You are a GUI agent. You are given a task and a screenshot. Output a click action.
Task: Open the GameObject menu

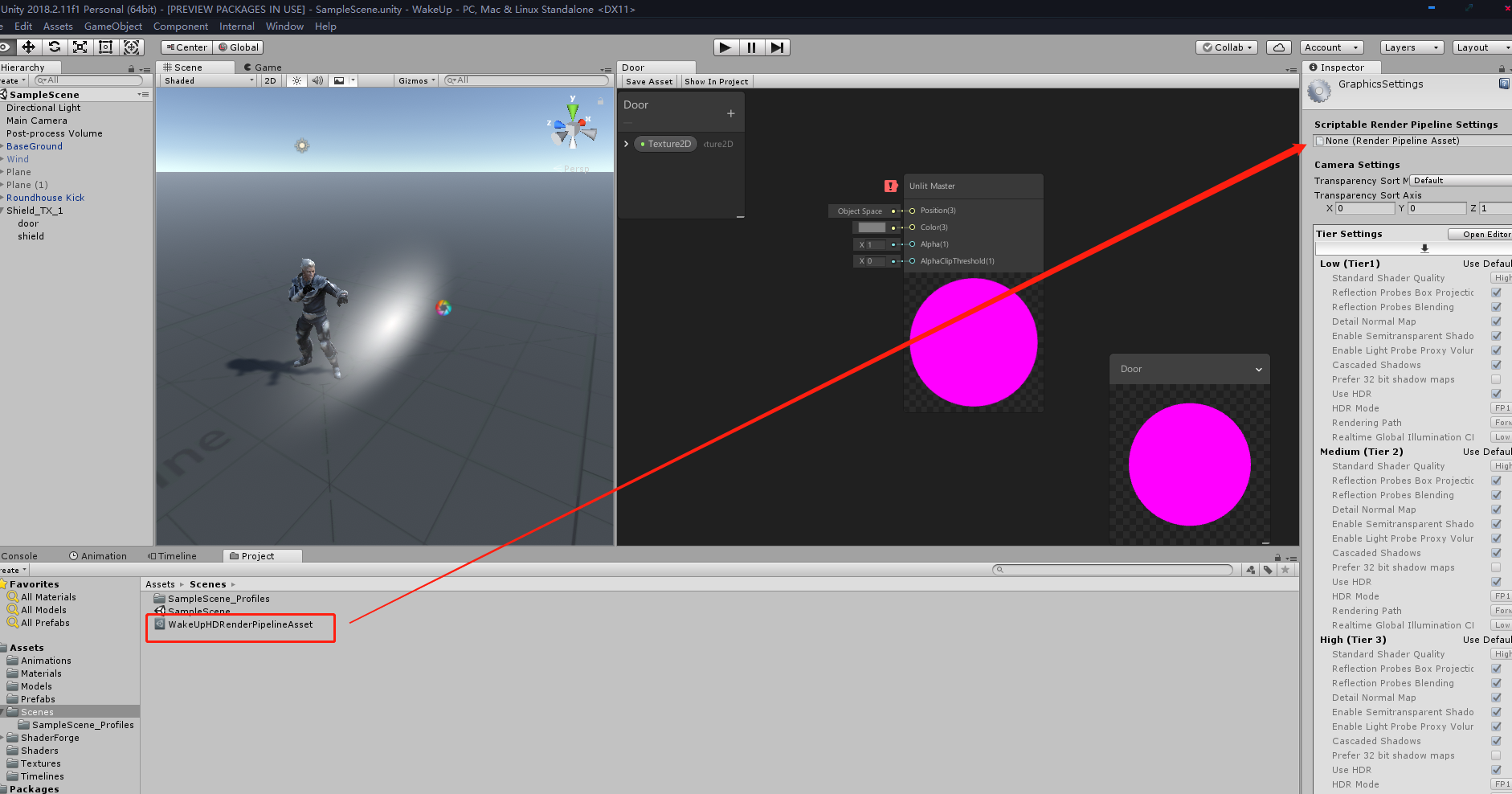[113, 27]
